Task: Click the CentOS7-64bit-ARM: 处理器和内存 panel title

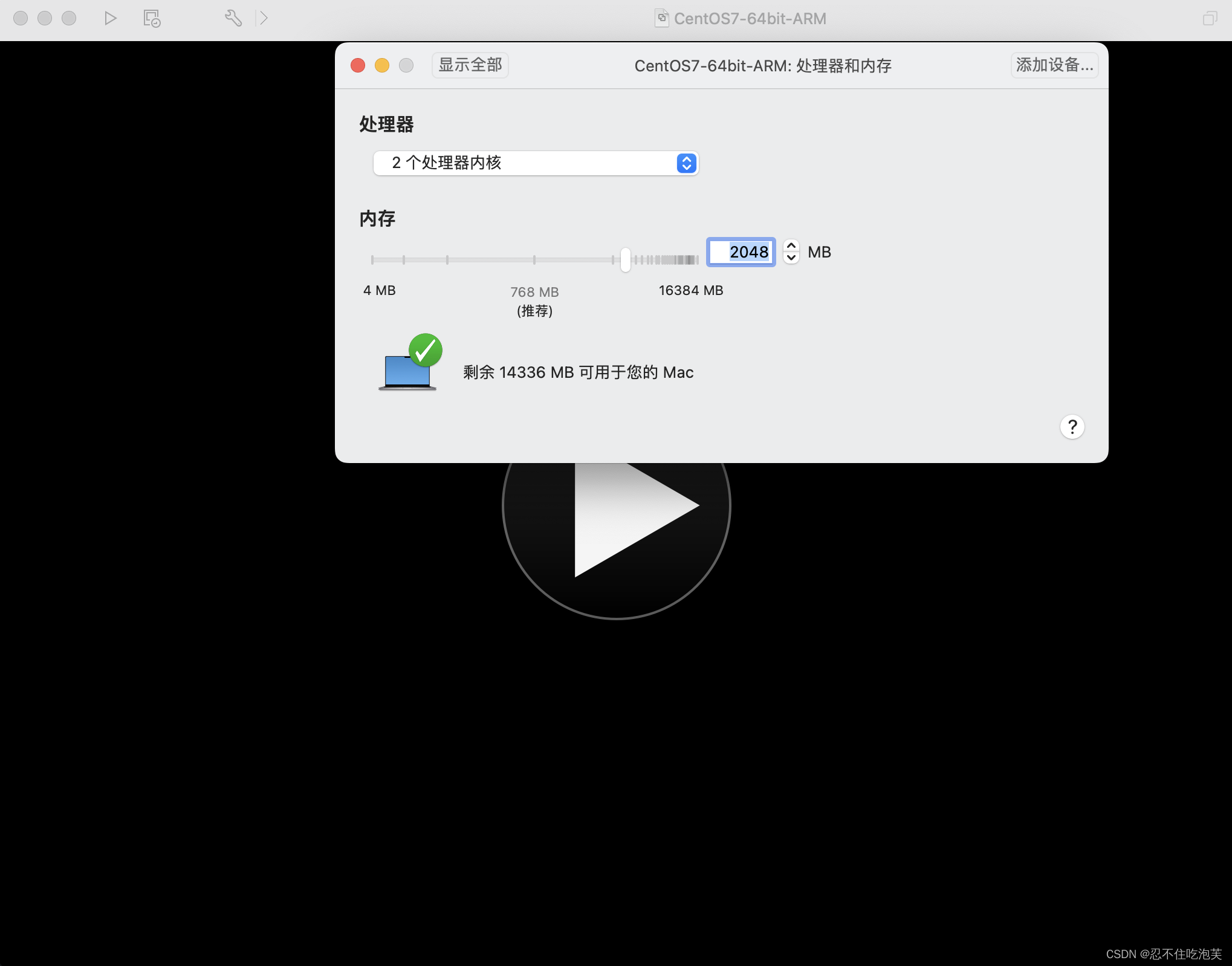Action: [x=763, y=66]
